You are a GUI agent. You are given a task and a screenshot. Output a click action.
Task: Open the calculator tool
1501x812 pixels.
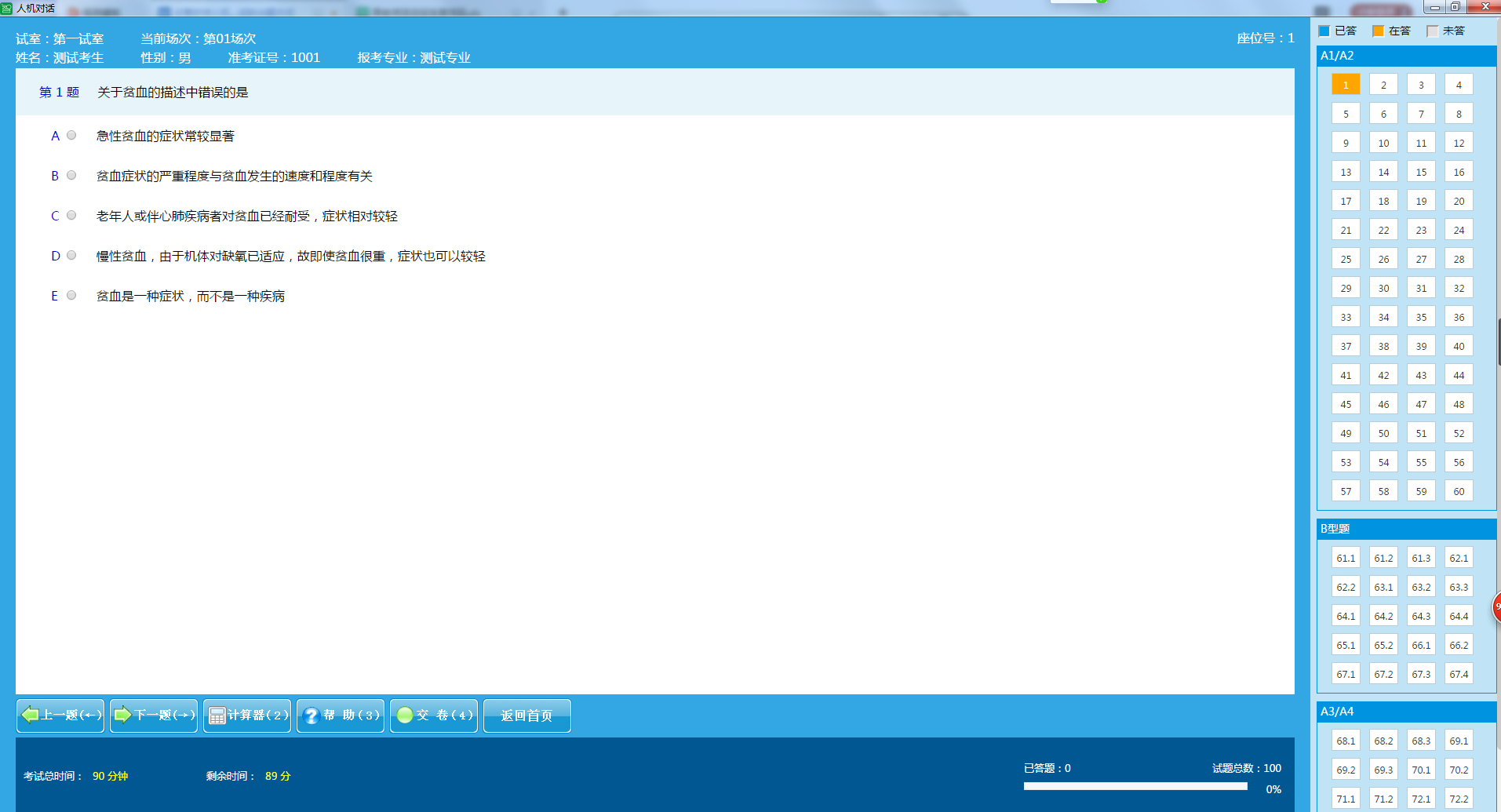(247, 716)
